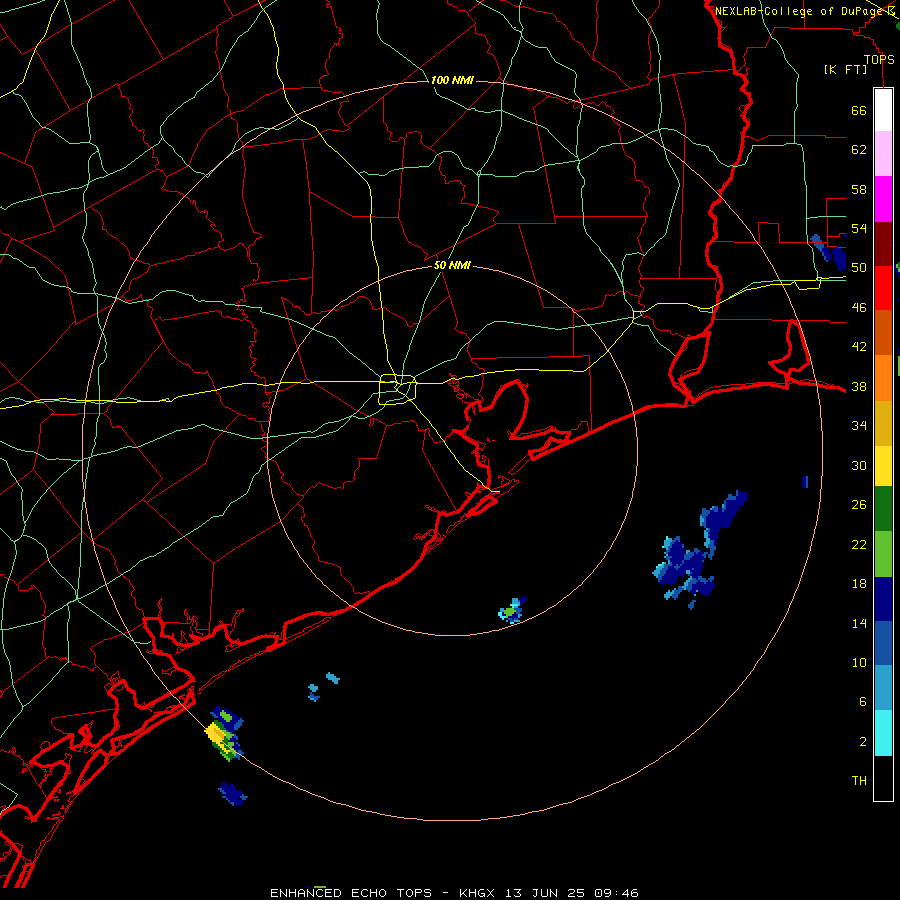The height and width of the screenshot is (900, 900).
Task: Click the 2 value on the legend
Action: click(x=862, y=741)
